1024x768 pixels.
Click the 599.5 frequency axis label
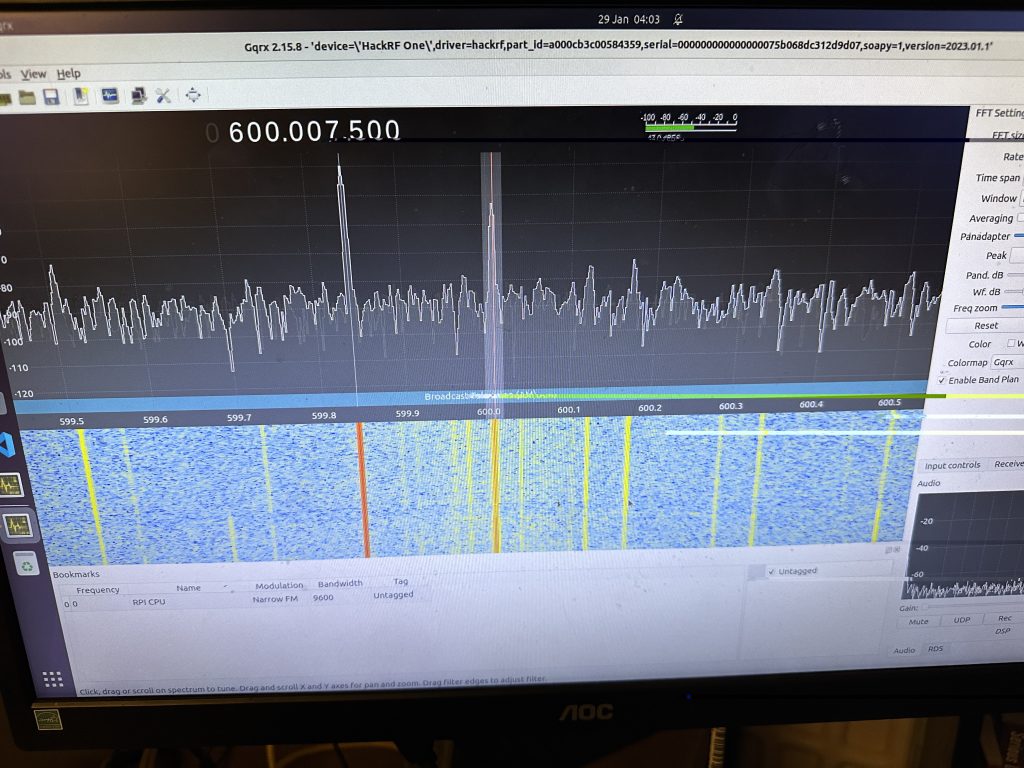72,421
